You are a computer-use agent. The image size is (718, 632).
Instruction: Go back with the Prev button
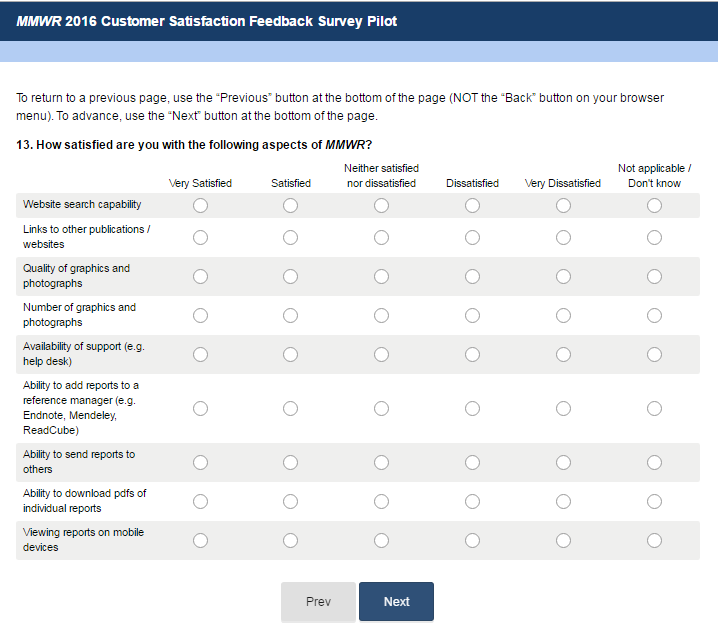point(318,602)
